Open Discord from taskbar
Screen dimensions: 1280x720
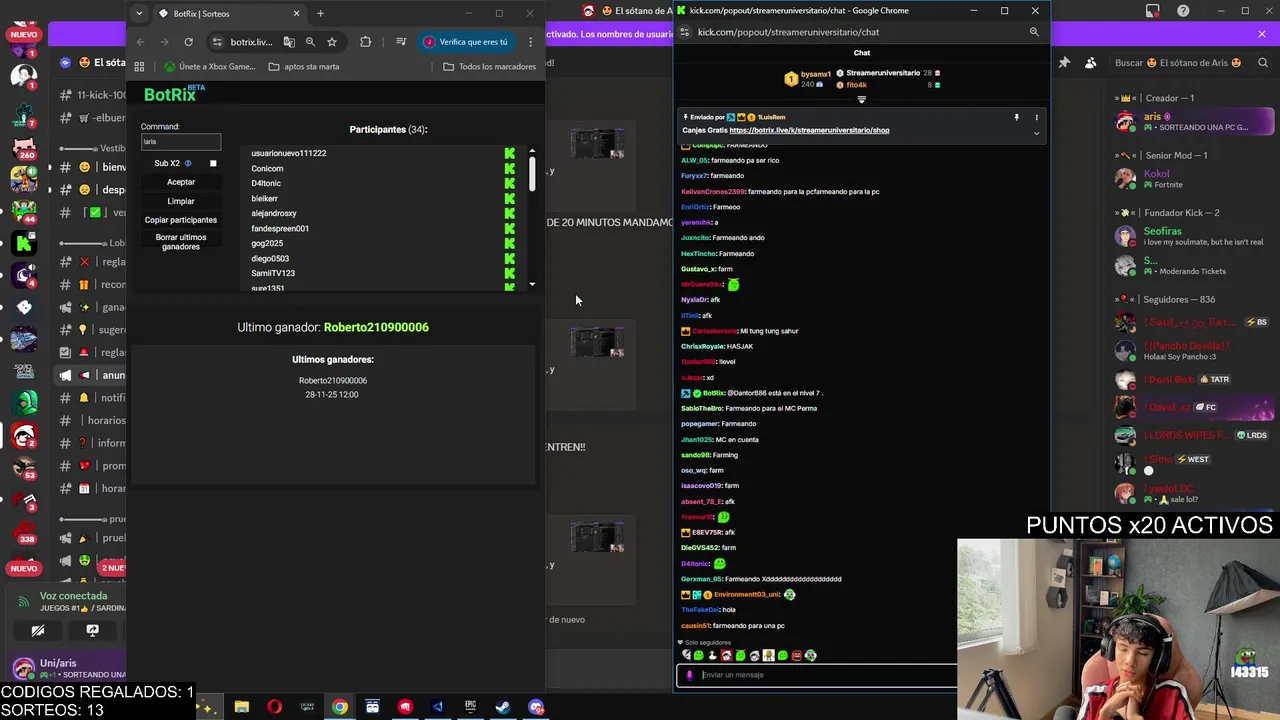536,707
